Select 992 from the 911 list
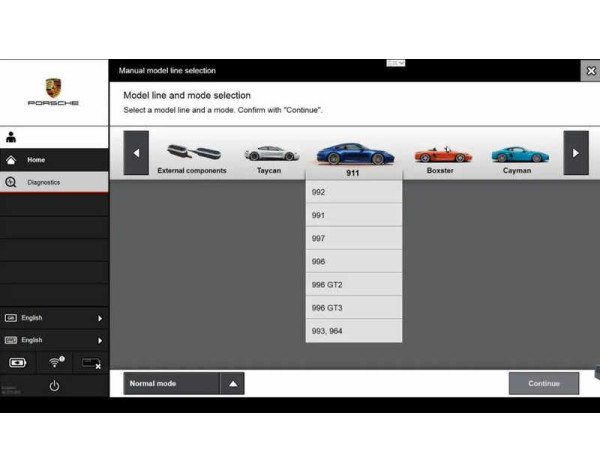Screen dimensions: 600x473 354,192
